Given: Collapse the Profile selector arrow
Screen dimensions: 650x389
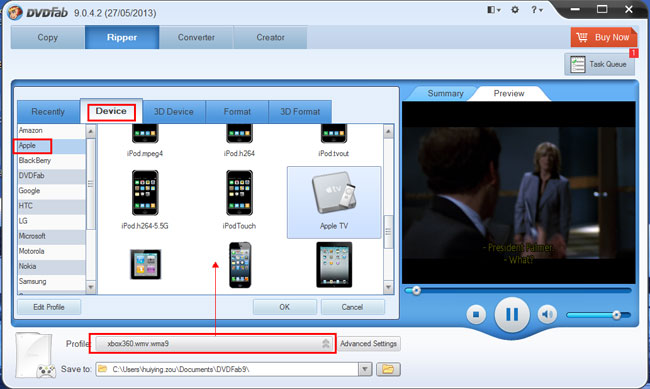Looking at the screenshot, I should 326,343.
